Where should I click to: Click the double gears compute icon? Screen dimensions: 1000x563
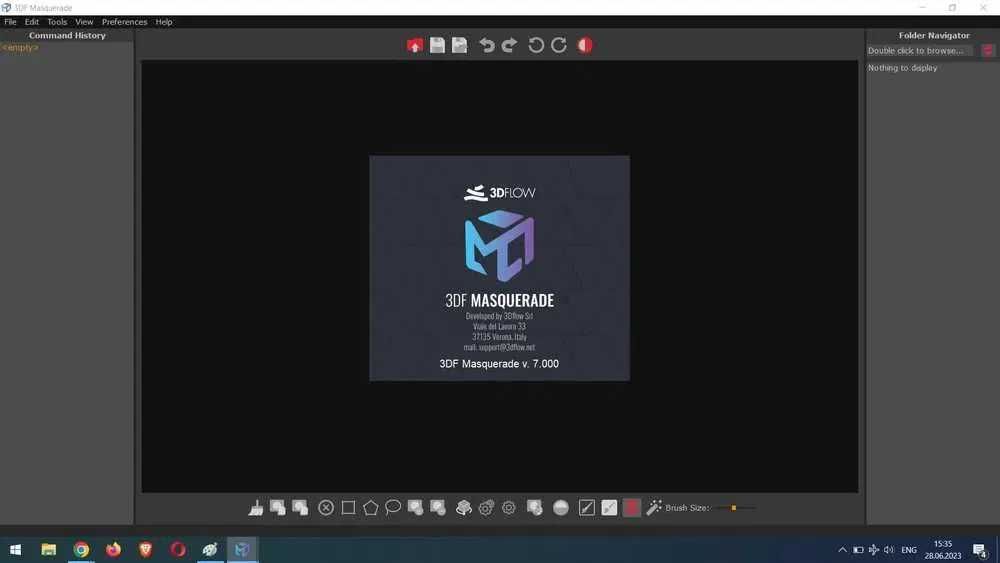click(x=486, y=508)
